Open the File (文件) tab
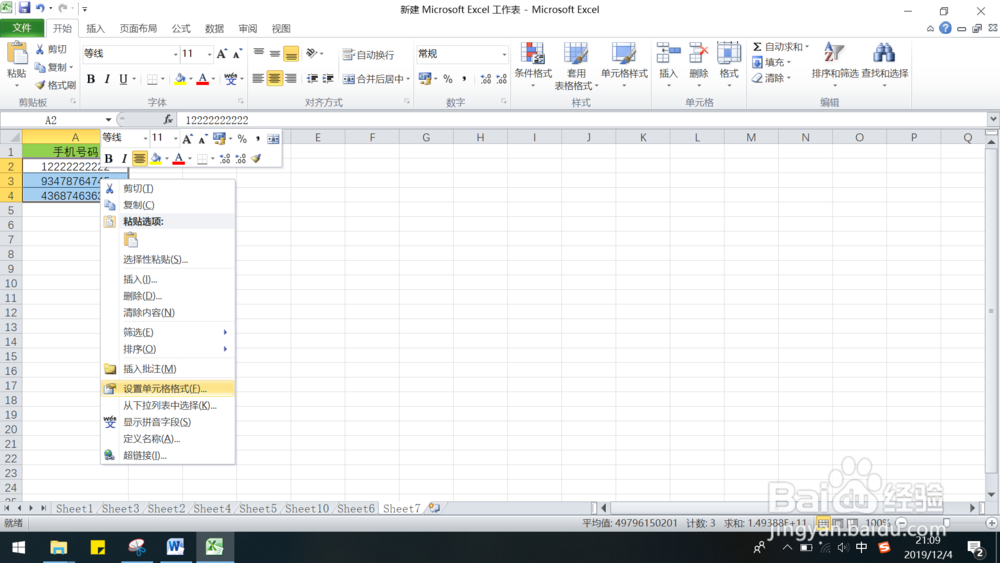 click(22, 28)
